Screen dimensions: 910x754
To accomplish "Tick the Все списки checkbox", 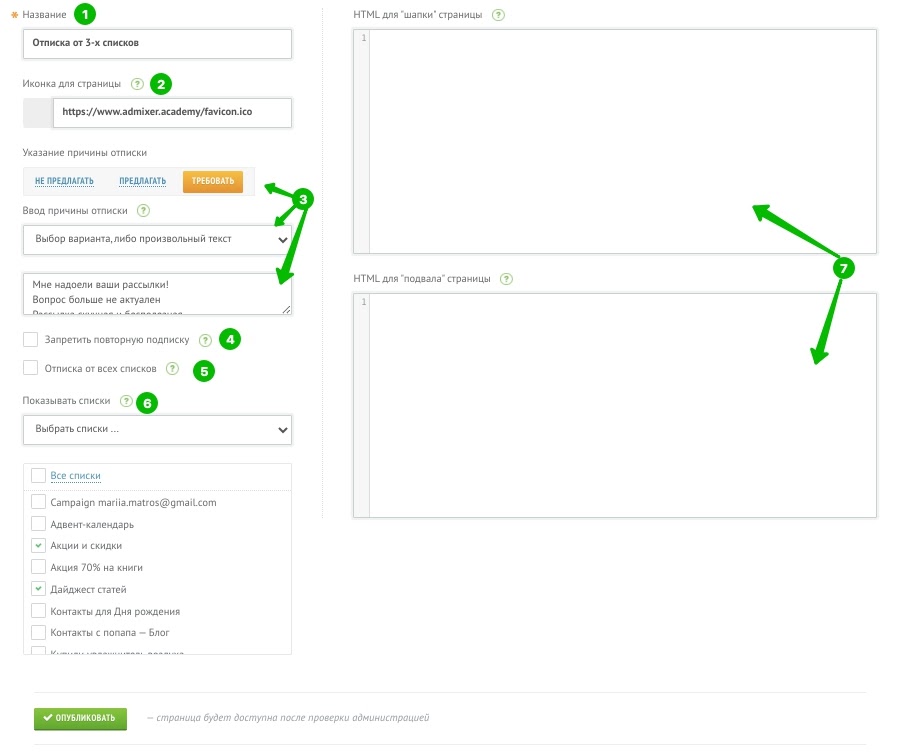I will pos(38,475).
